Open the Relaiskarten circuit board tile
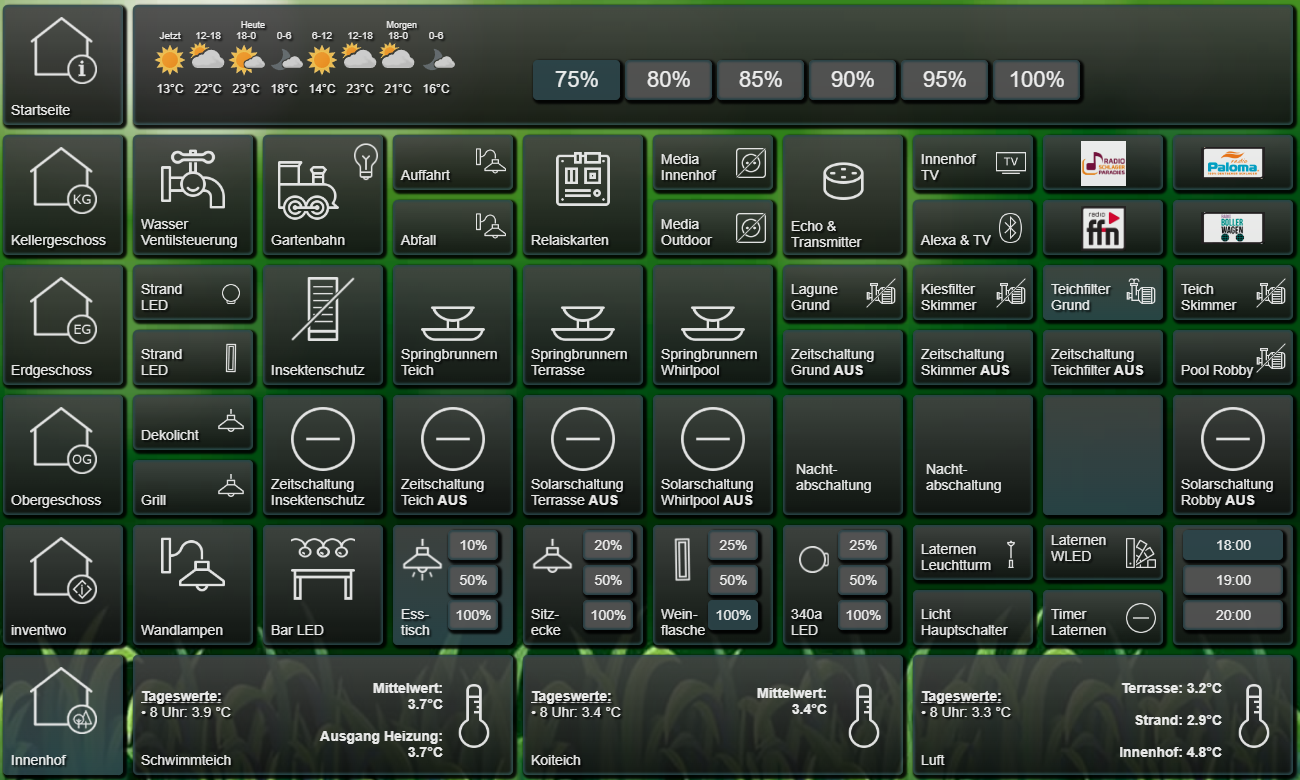This screenshot has width=1300, height=780. coord(583,196)
